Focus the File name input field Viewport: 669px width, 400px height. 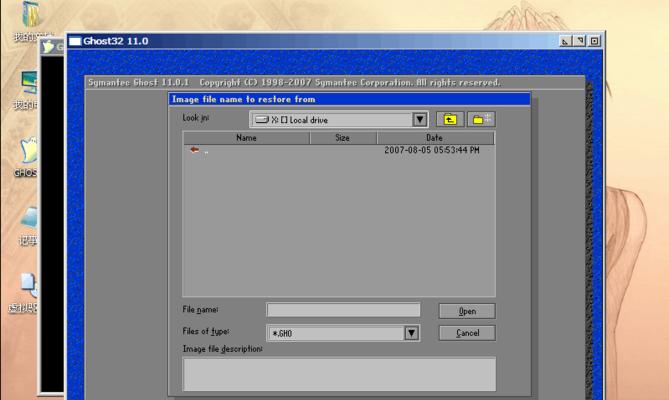343,310
